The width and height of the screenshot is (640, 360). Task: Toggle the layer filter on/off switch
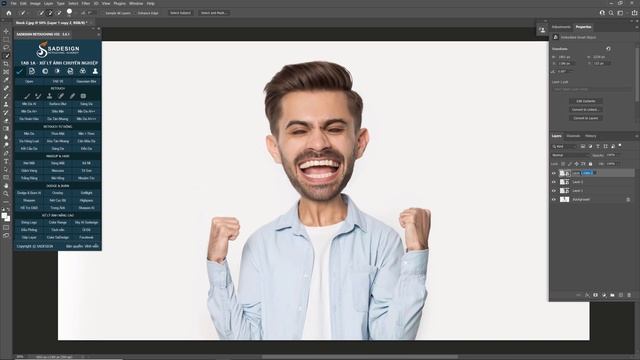[x=620, y=145]
